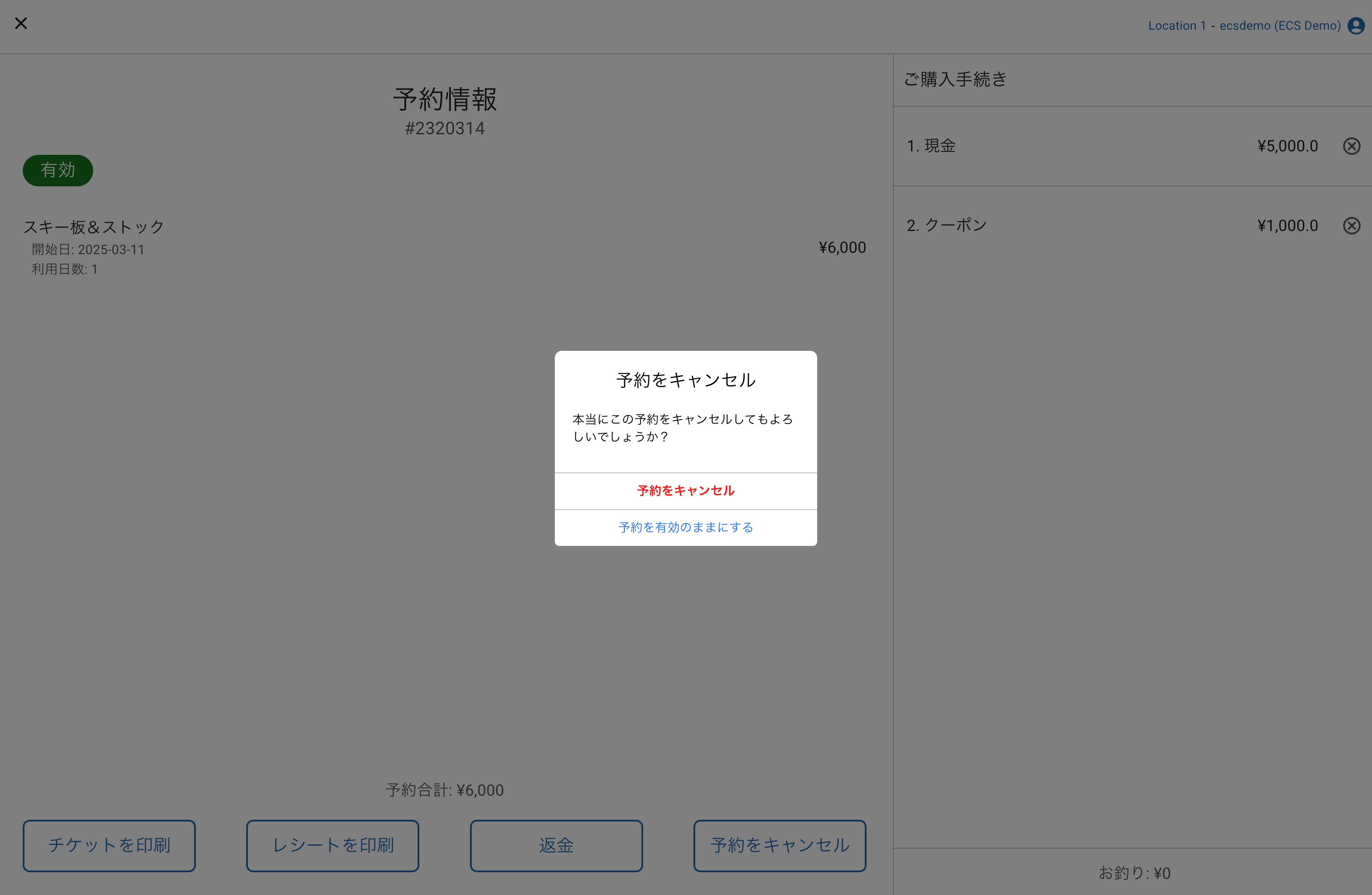Click the 1. 現金 payment row
The width and height of the screenshot is (1372, 895).
click(931, 147)
